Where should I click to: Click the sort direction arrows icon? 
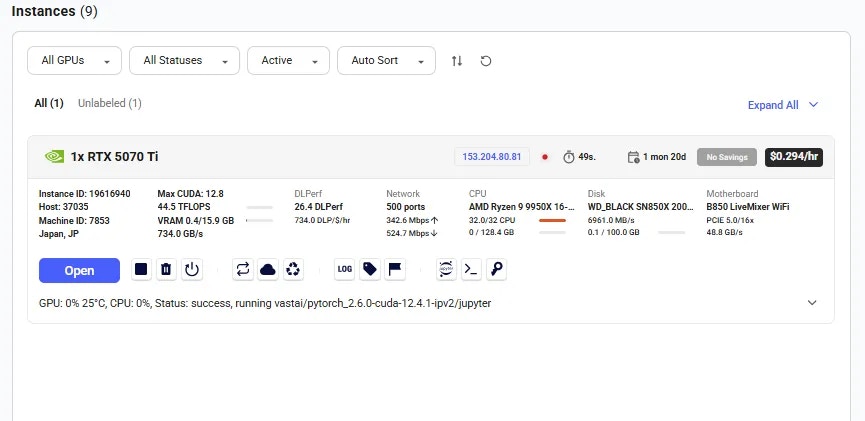[x=457, y=61]
